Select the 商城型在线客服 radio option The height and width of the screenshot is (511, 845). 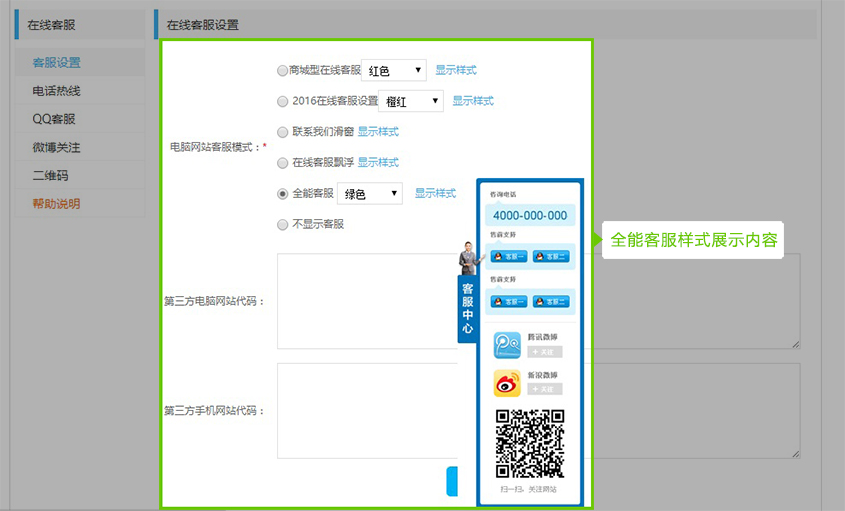click(x=282, y=71)
